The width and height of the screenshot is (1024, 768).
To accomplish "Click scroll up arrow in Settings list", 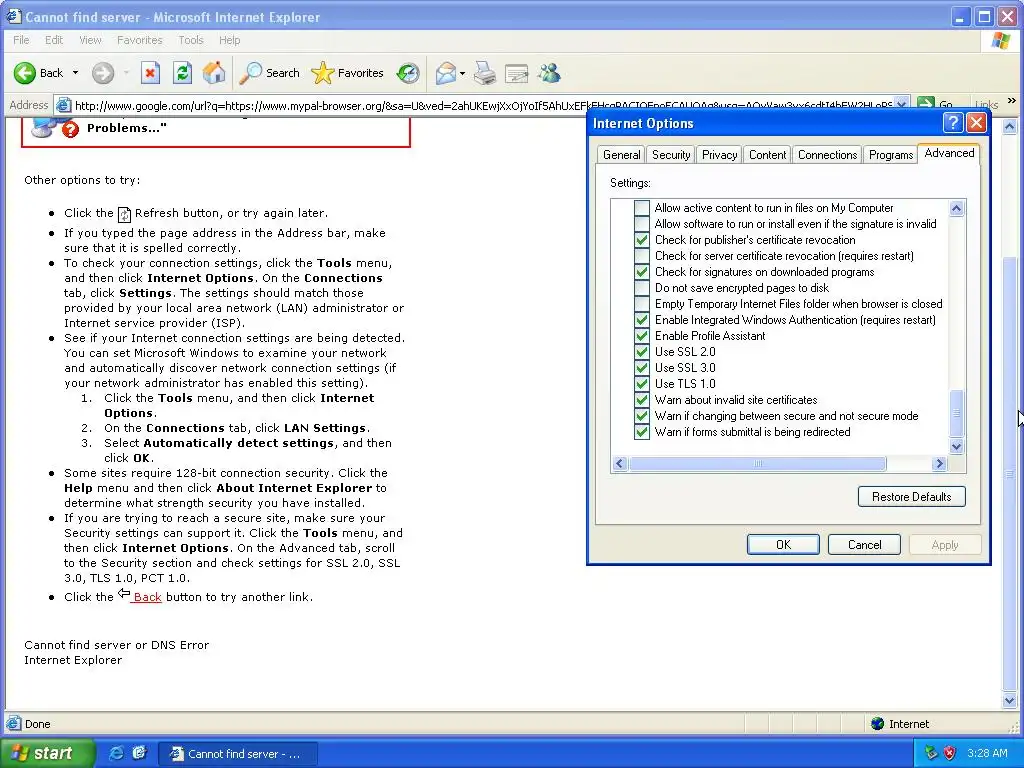I will click(956, 208).
